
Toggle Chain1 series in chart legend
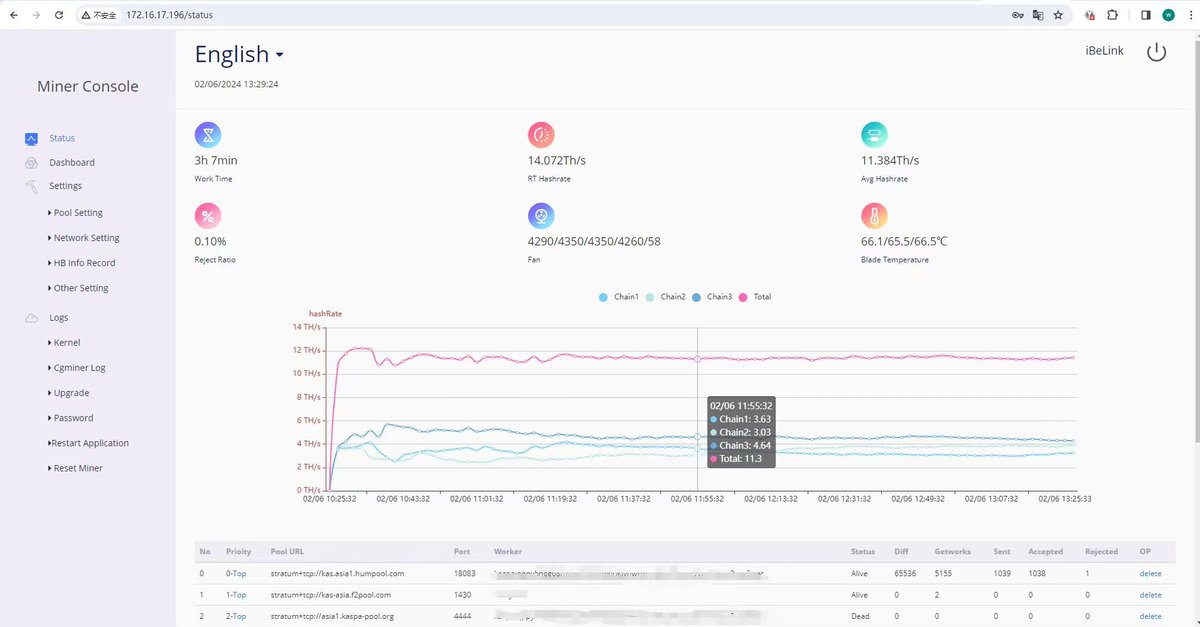tap(618, 297)
